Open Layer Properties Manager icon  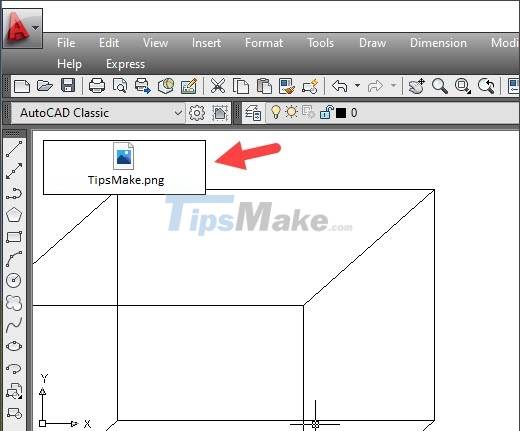click(x=253, y=113)
